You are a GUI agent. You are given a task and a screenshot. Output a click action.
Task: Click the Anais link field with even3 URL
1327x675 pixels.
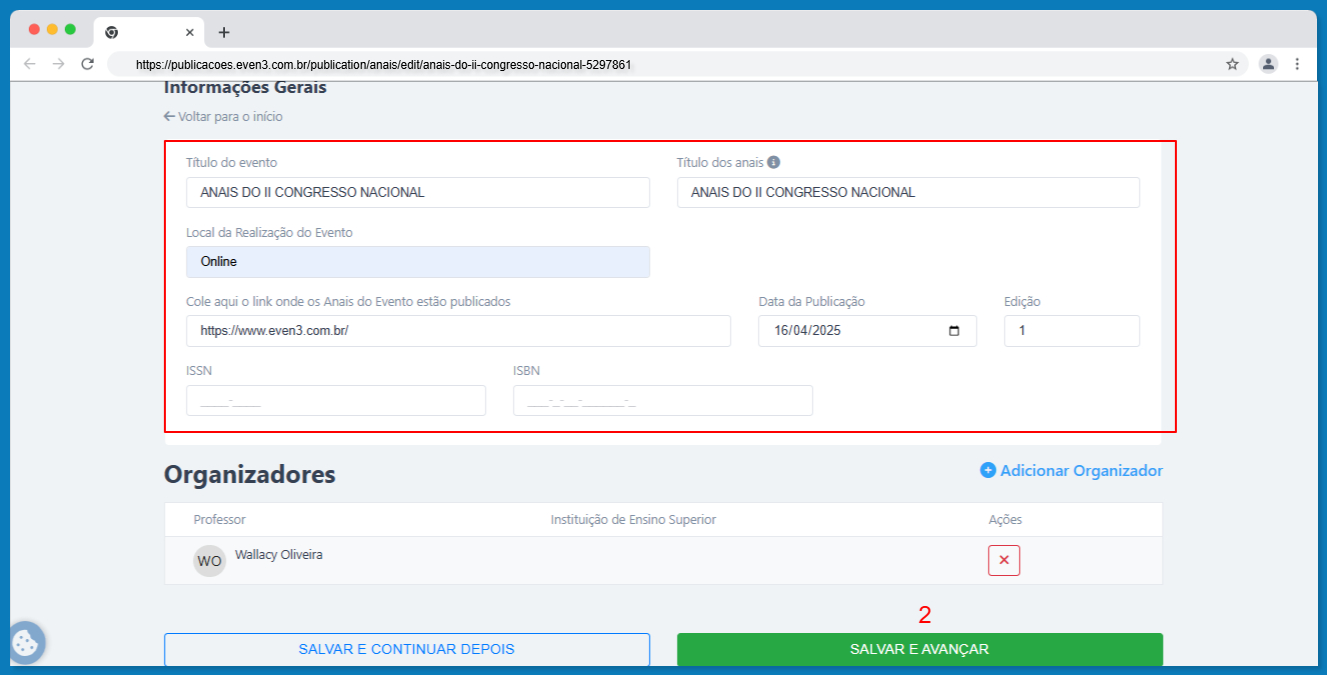coord(458,331)
